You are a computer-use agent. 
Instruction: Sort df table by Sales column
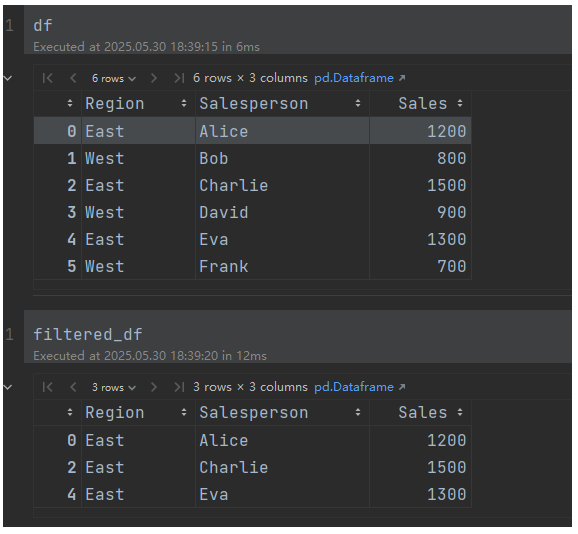[460, 104]
